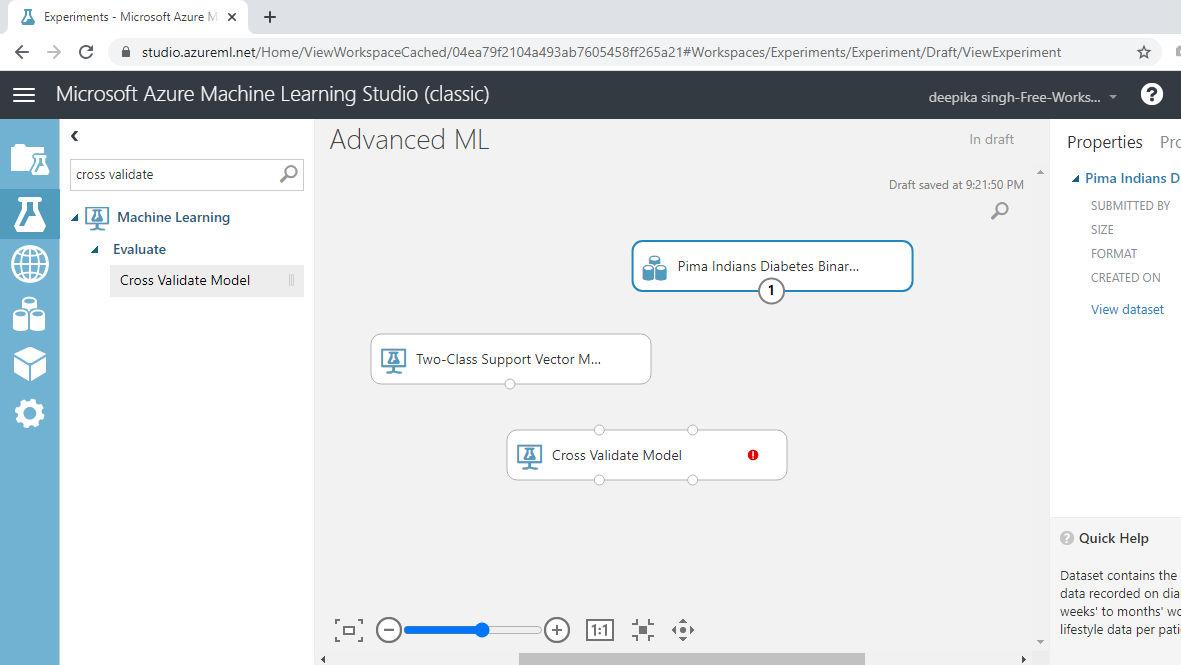Close the Experiments browser tab
Screen dimensions: 1181x665
[232, 17]
